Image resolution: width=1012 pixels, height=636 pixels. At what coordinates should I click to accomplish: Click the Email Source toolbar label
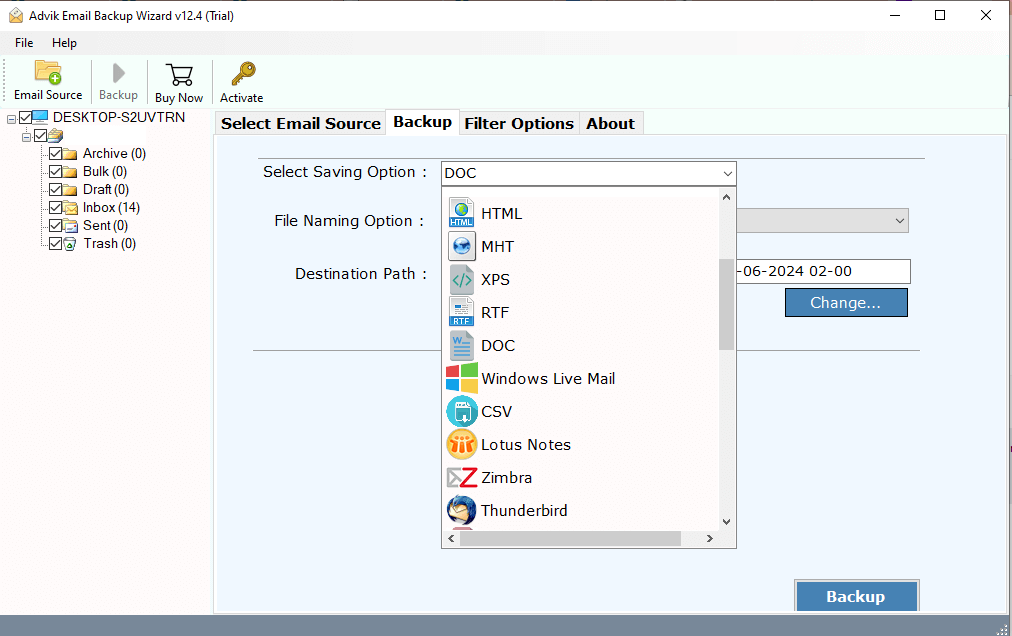(48, 95)
